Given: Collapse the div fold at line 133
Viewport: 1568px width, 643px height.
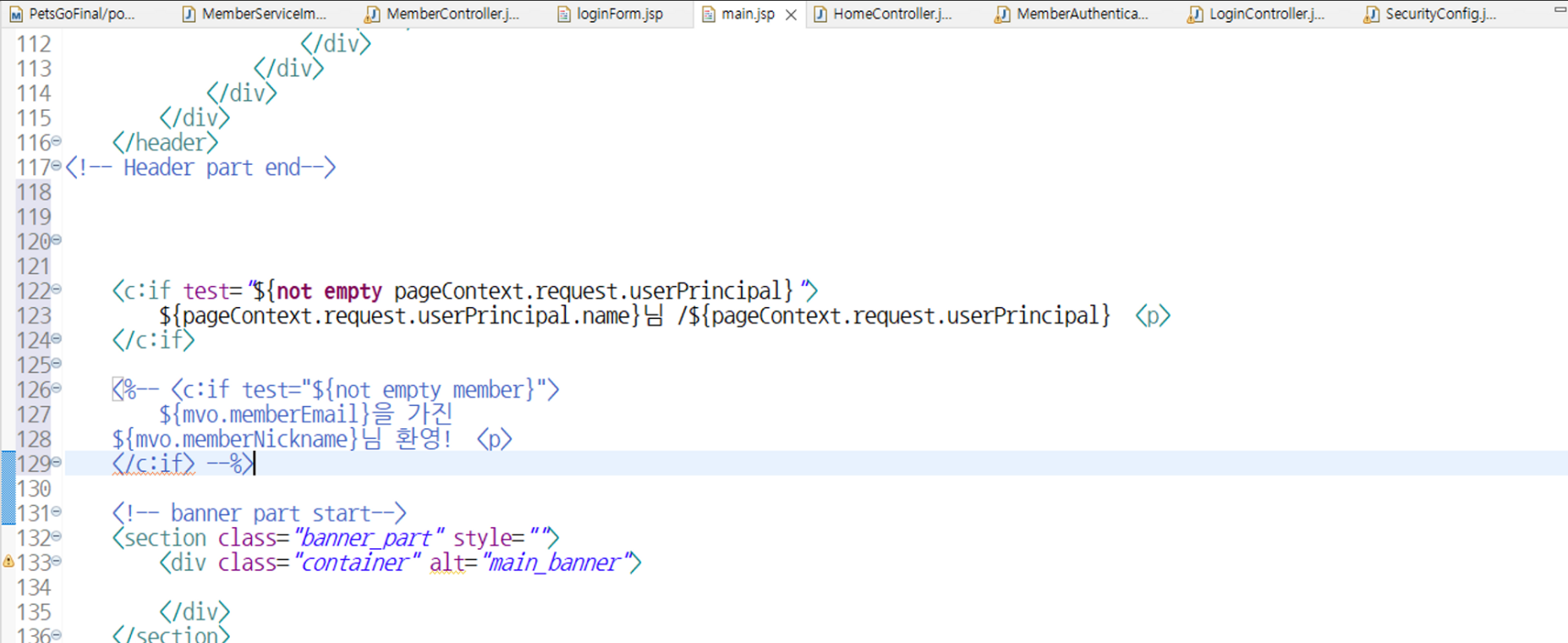Looking at the screenshot, I should click(x=57, y=560).
